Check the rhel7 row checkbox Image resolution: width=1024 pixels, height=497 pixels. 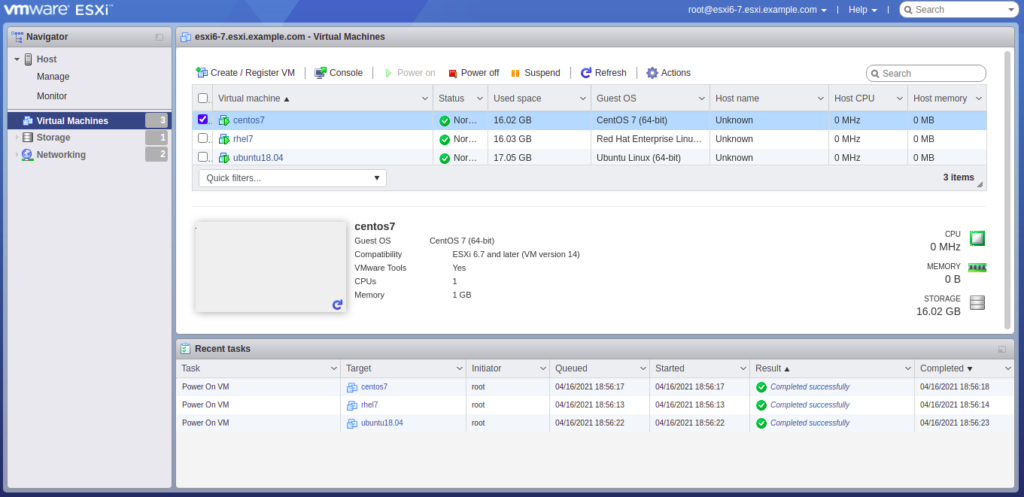pos(202,138)
